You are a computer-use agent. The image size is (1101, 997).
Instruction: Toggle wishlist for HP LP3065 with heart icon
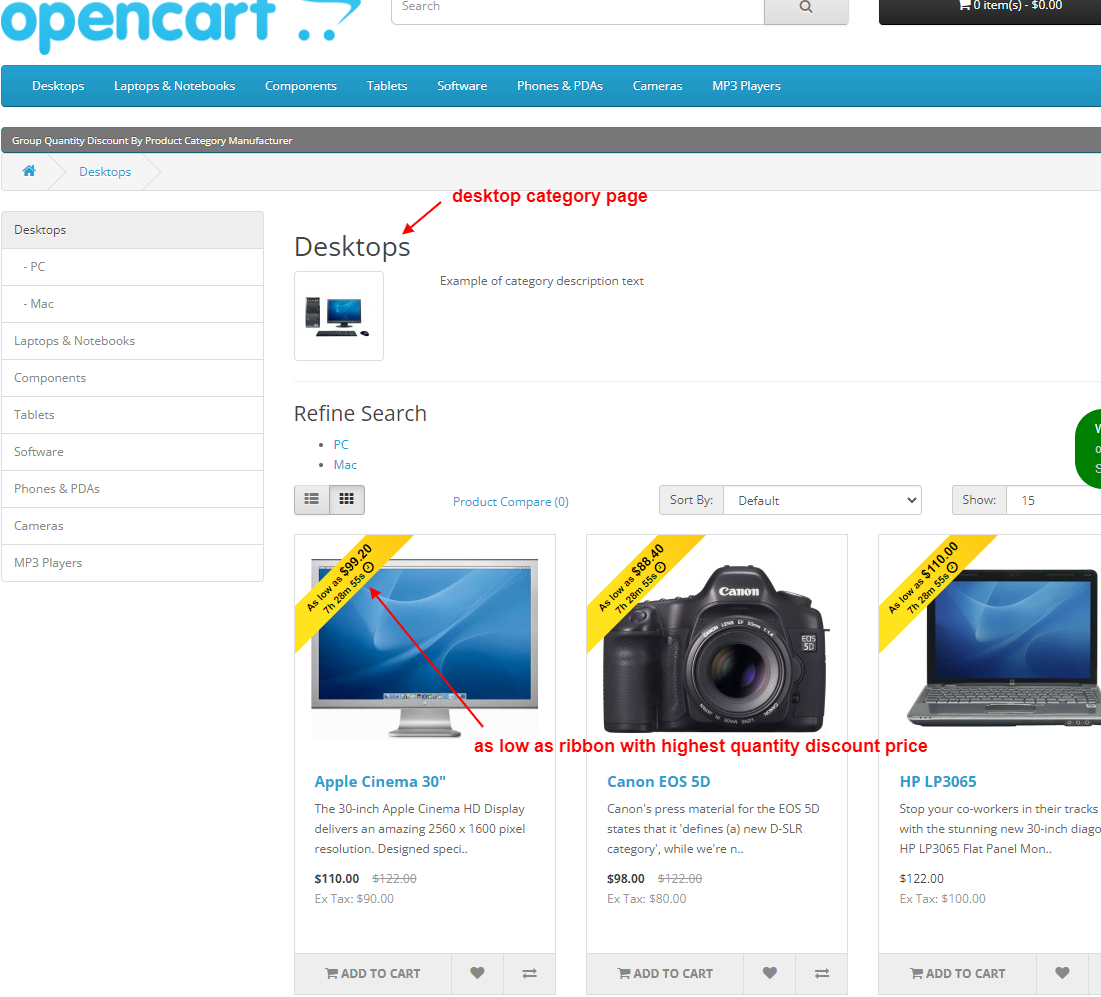(1062, 973)
